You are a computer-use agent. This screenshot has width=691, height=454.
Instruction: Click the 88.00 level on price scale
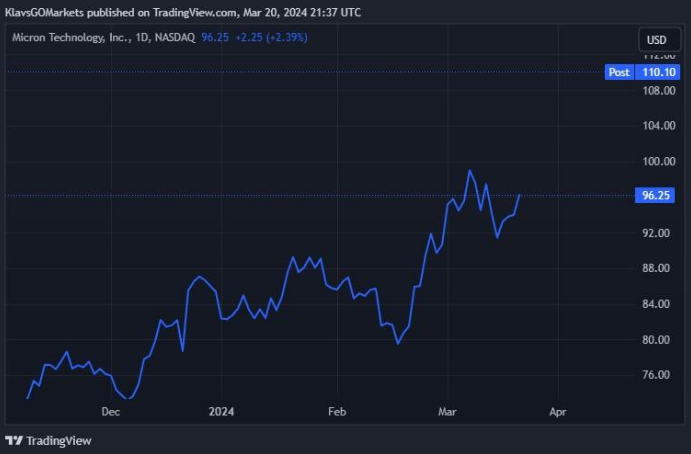point(656,268)
